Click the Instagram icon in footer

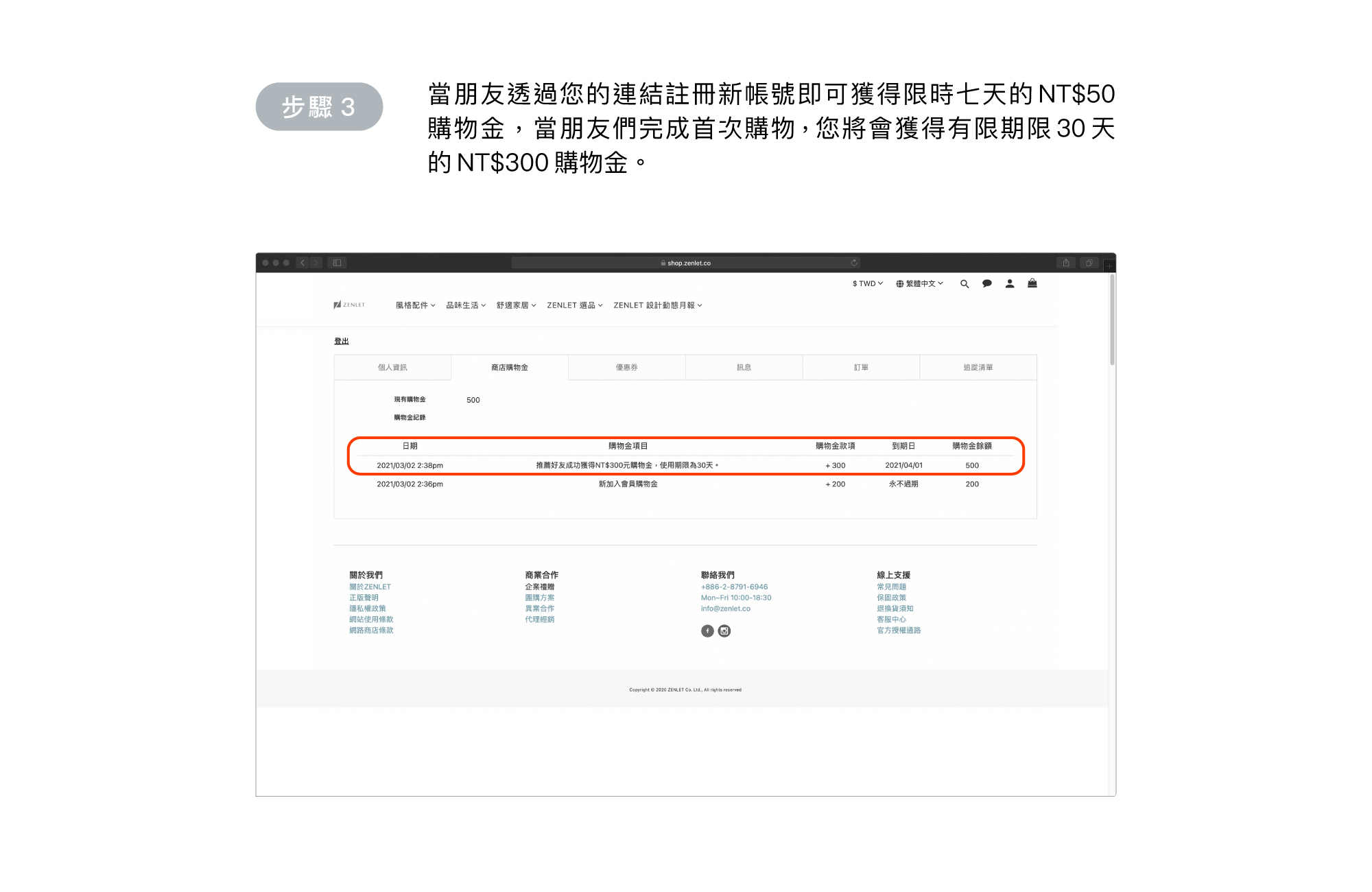tap(724, 631)
